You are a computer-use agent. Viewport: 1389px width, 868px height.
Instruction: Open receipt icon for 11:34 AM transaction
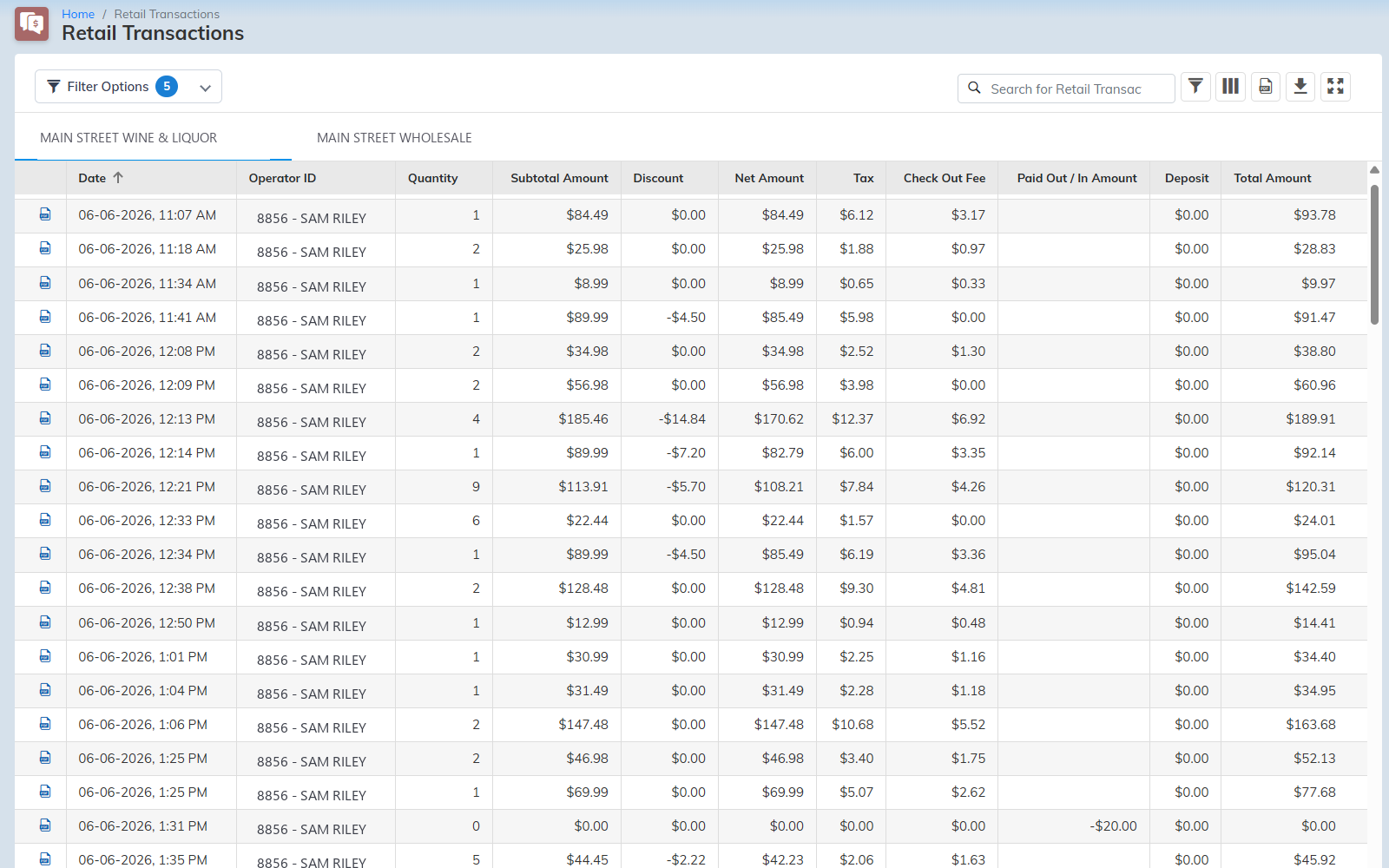(45, 283)
